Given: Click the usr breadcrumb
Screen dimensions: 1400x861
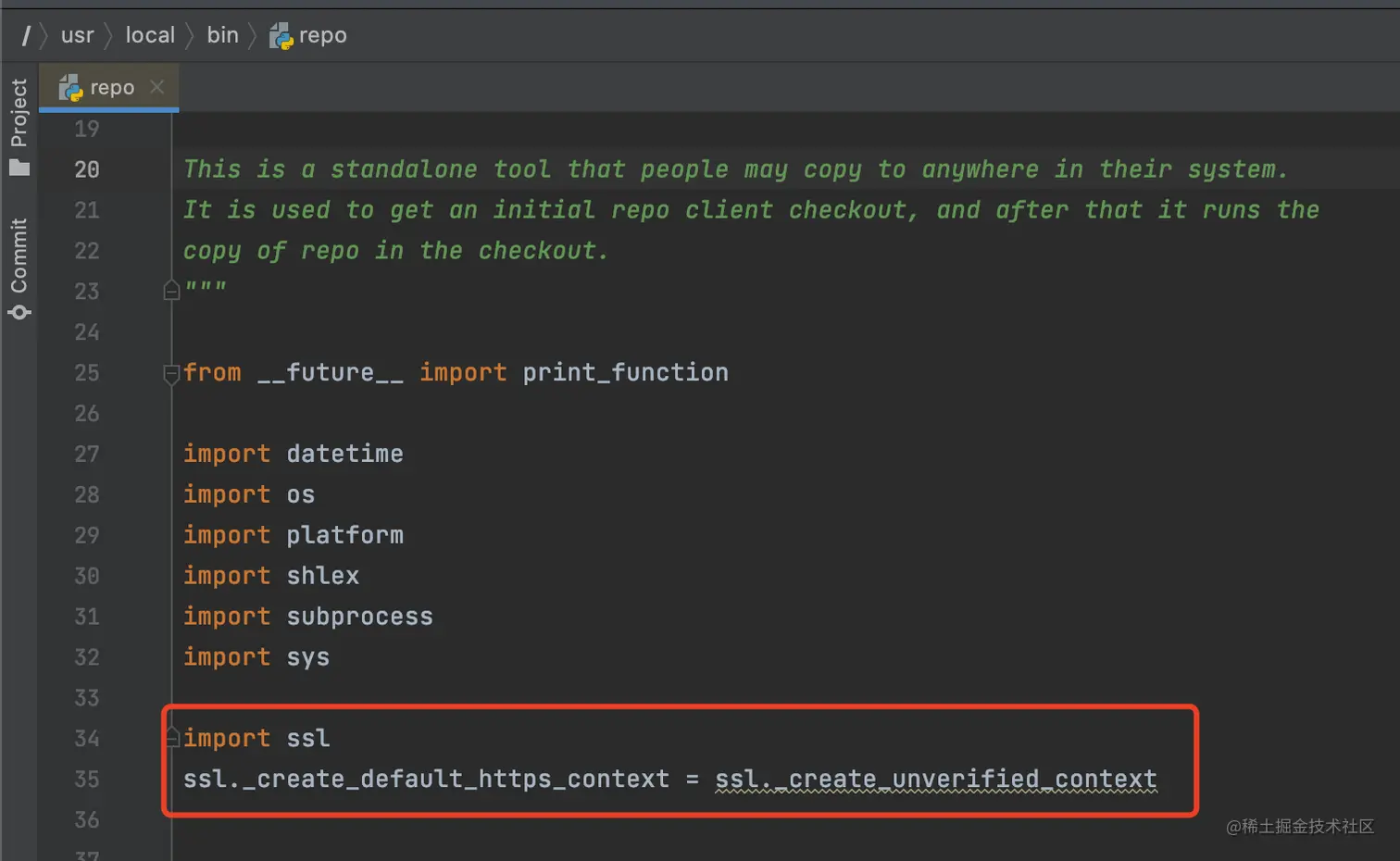Looking at the screenshot, I should point(78,35).
